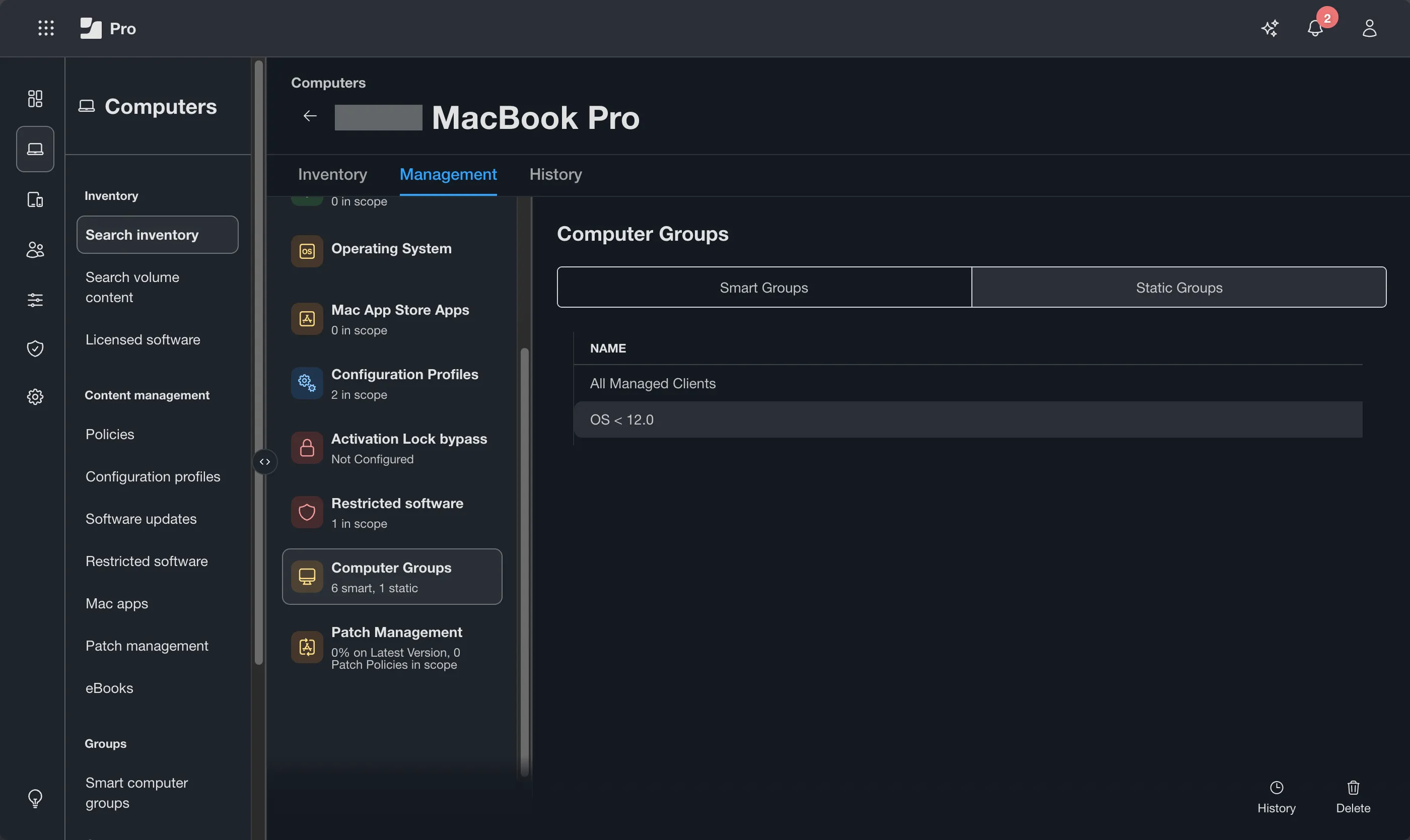Select Patch Management section title
This screenshot has height=840, width=1410.
tap(396, 632)
